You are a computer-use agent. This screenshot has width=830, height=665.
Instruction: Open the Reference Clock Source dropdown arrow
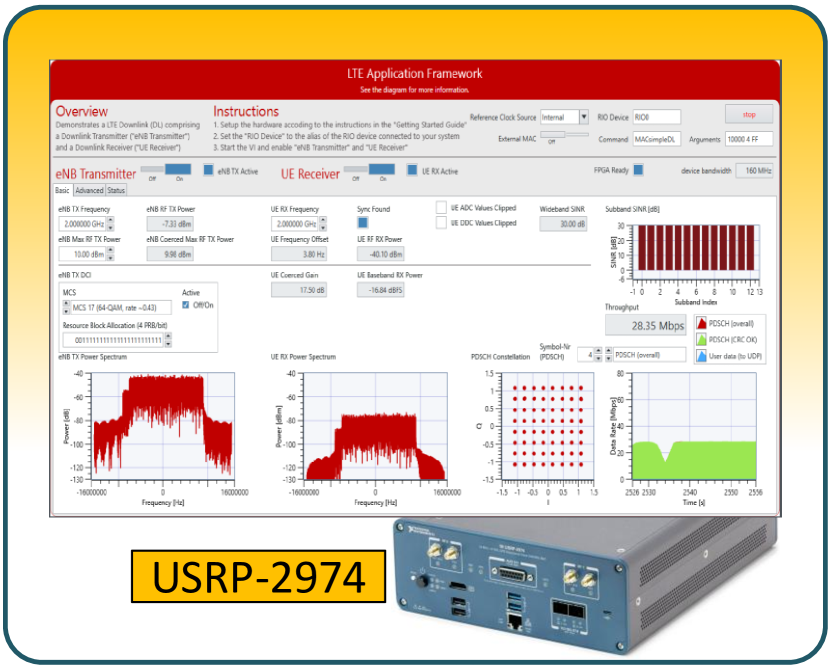click(583, 117)
